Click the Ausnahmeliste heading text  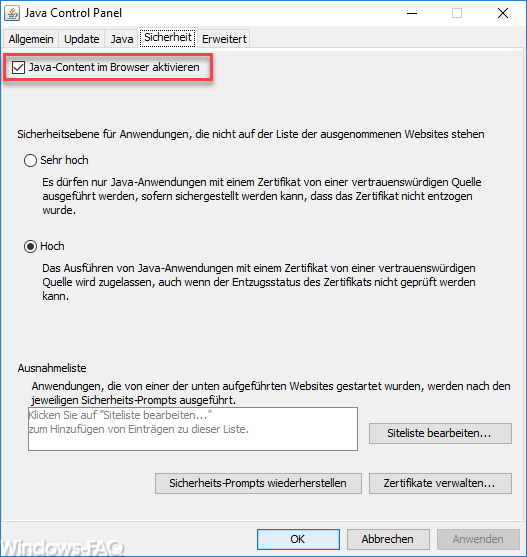tap(52, 368)
